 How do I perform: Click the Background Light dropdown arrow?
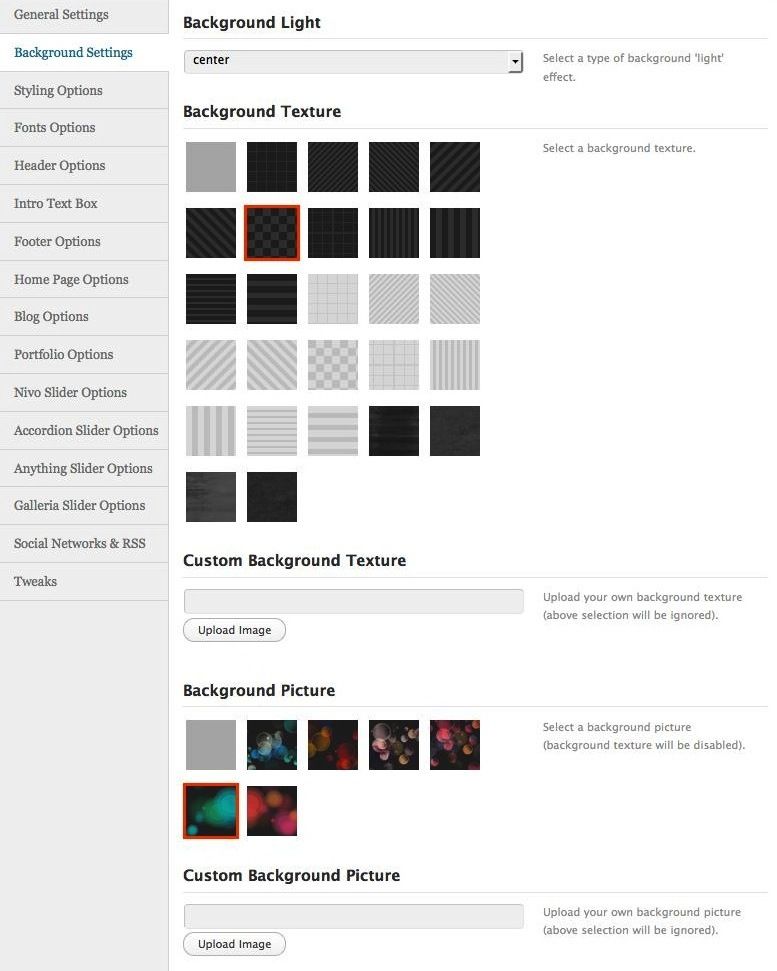tap(515, 62)
